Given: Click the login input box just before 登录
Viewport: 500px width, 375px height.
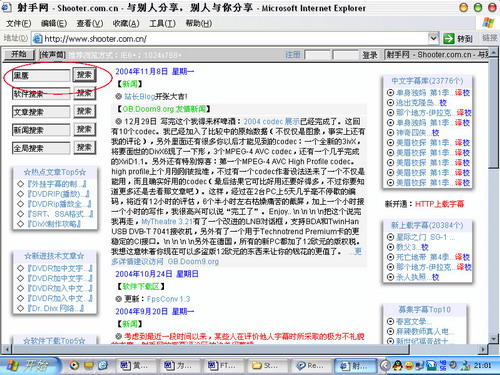Looking at the screenshot, I should [x=346, y=55].
